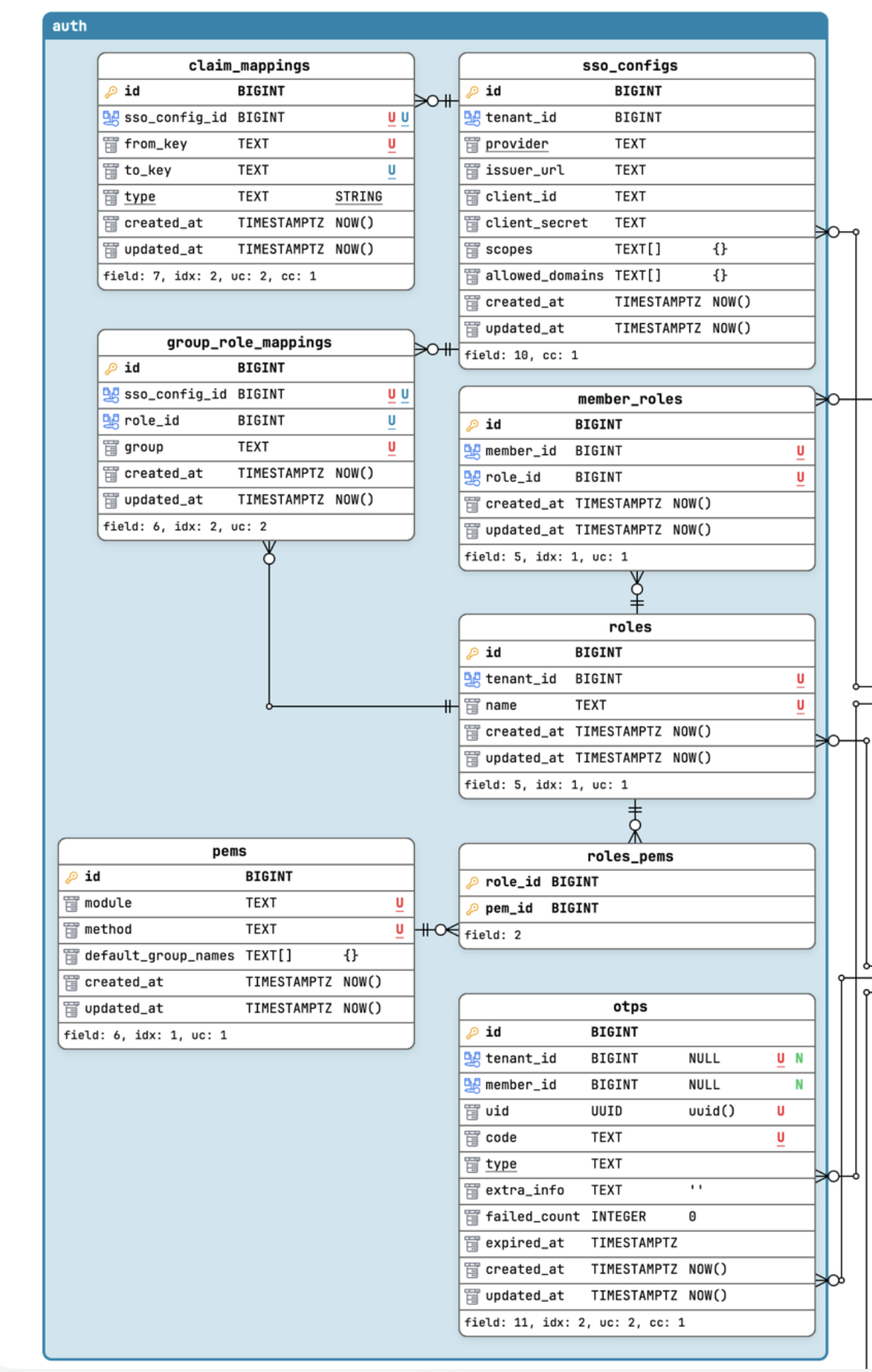The height and width of the screenshot is (1372, 872).
Task: Click the unique marker on otps uid row
Action: (x=781, y=1111)
